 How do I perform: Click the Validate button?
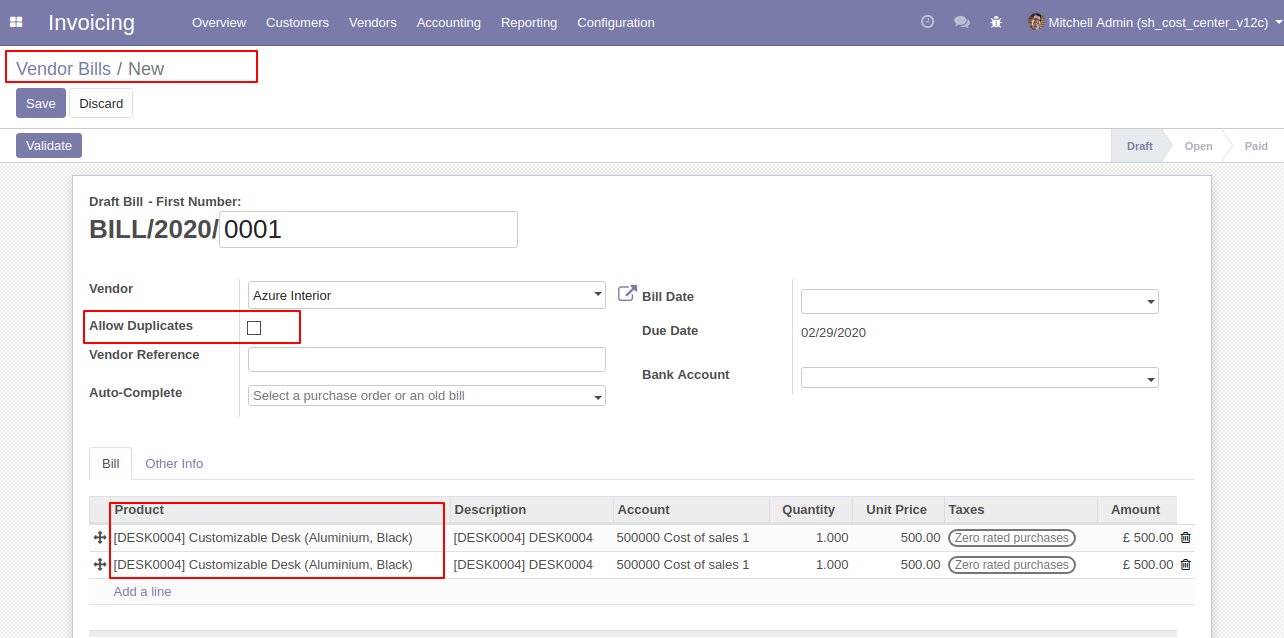[x=49, y=146]
